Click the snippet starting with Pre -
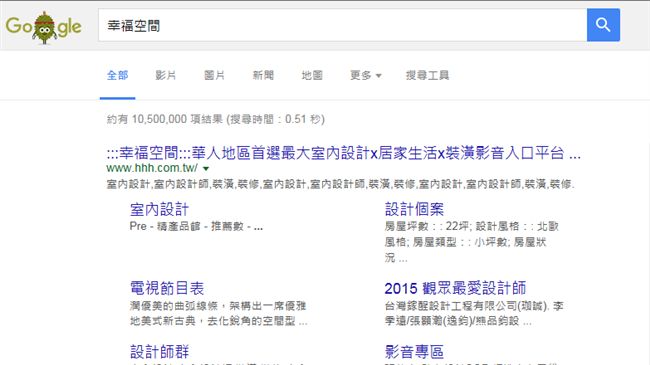 click(x=196, y=226)
